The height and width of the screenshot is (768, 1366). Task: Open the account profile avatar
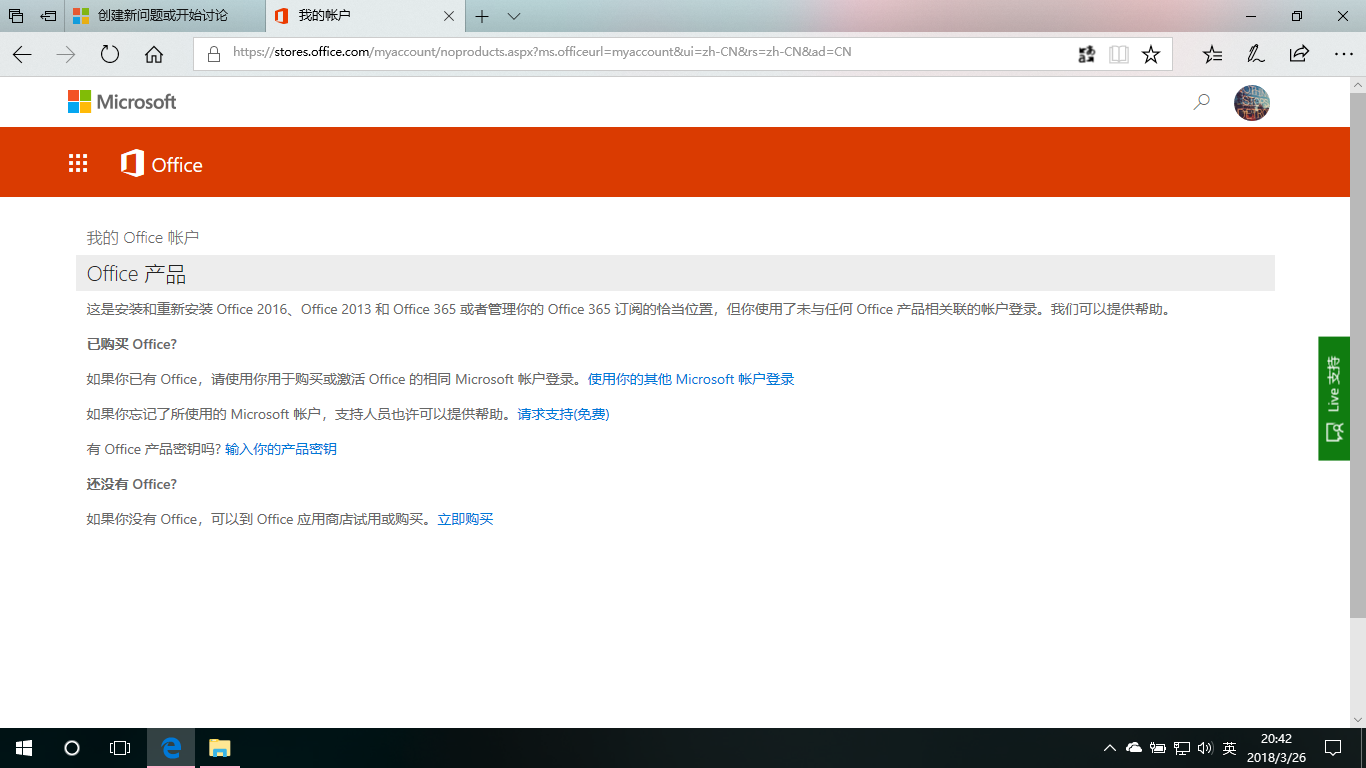tap(1251, 102)
